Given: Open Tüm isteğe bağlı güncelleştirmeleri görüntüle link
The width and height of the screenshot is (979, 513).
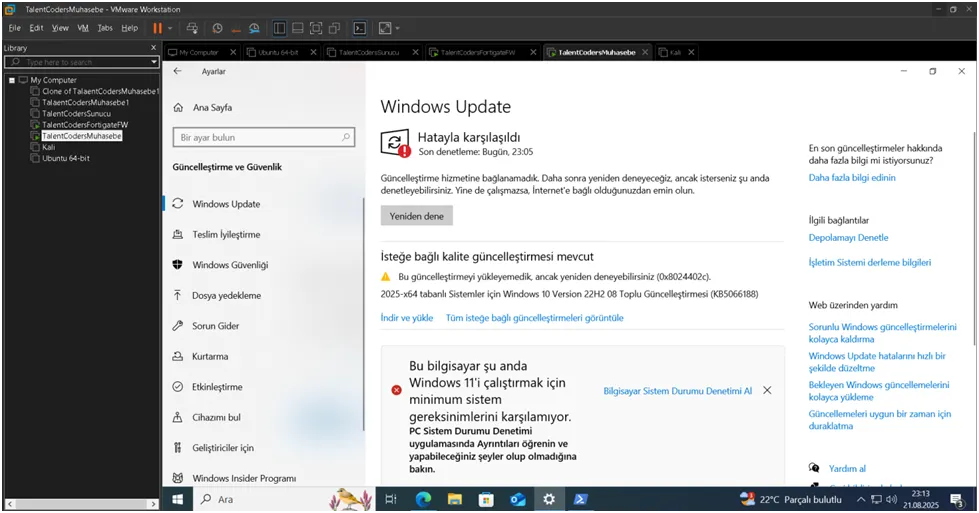Looking at the screenshot, I should tap(534, 318).
